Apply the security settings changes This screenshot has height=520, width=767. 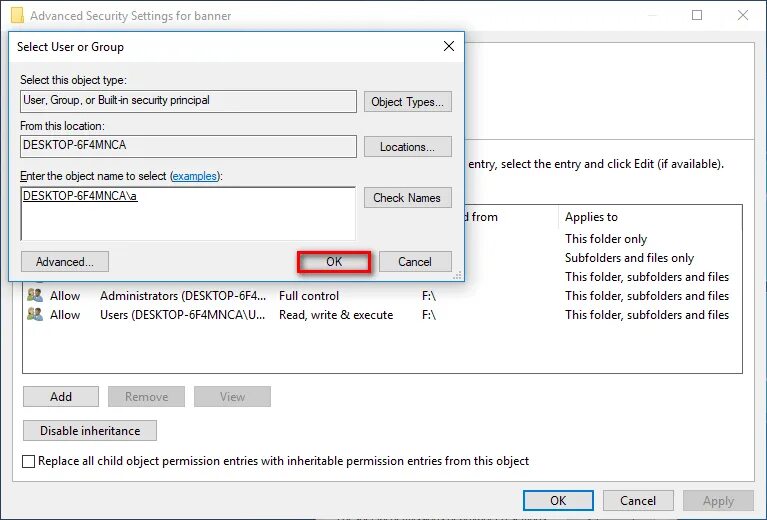pos(719,500)
